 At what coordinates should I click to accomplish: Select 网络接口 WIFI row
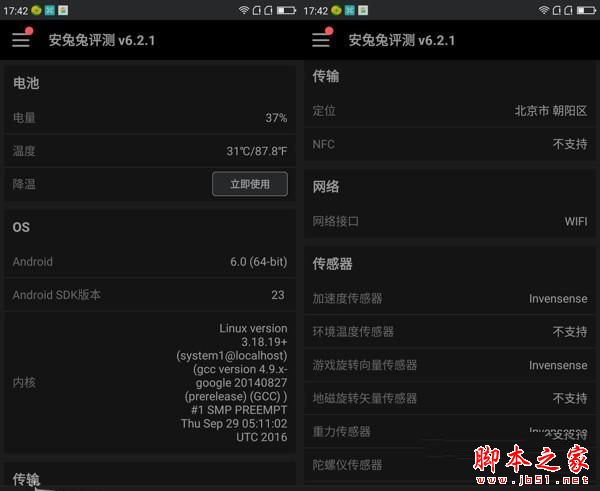pos(450,221)
